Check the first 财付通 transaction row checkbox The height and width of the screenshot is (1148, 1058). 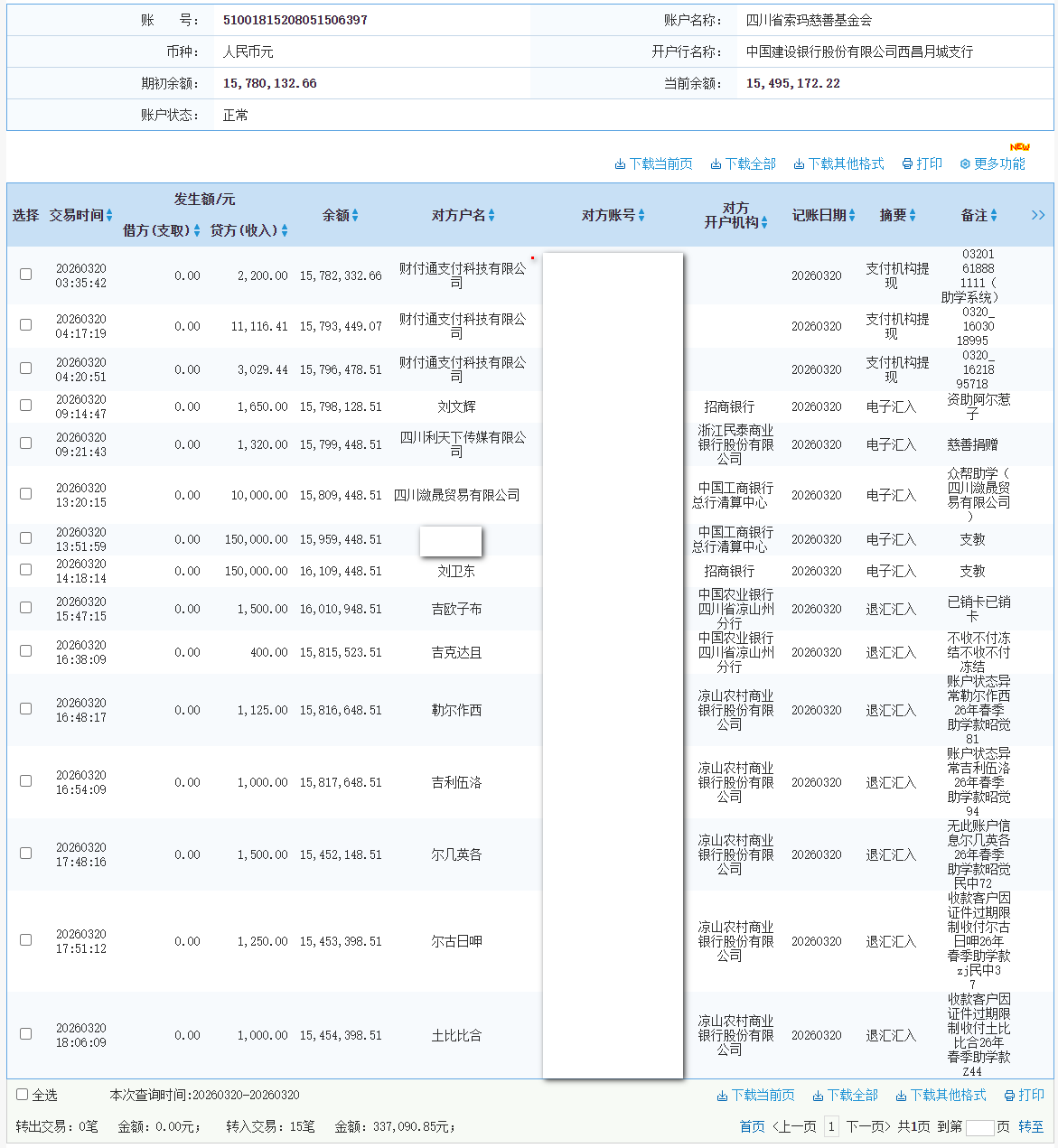[25, 275]
